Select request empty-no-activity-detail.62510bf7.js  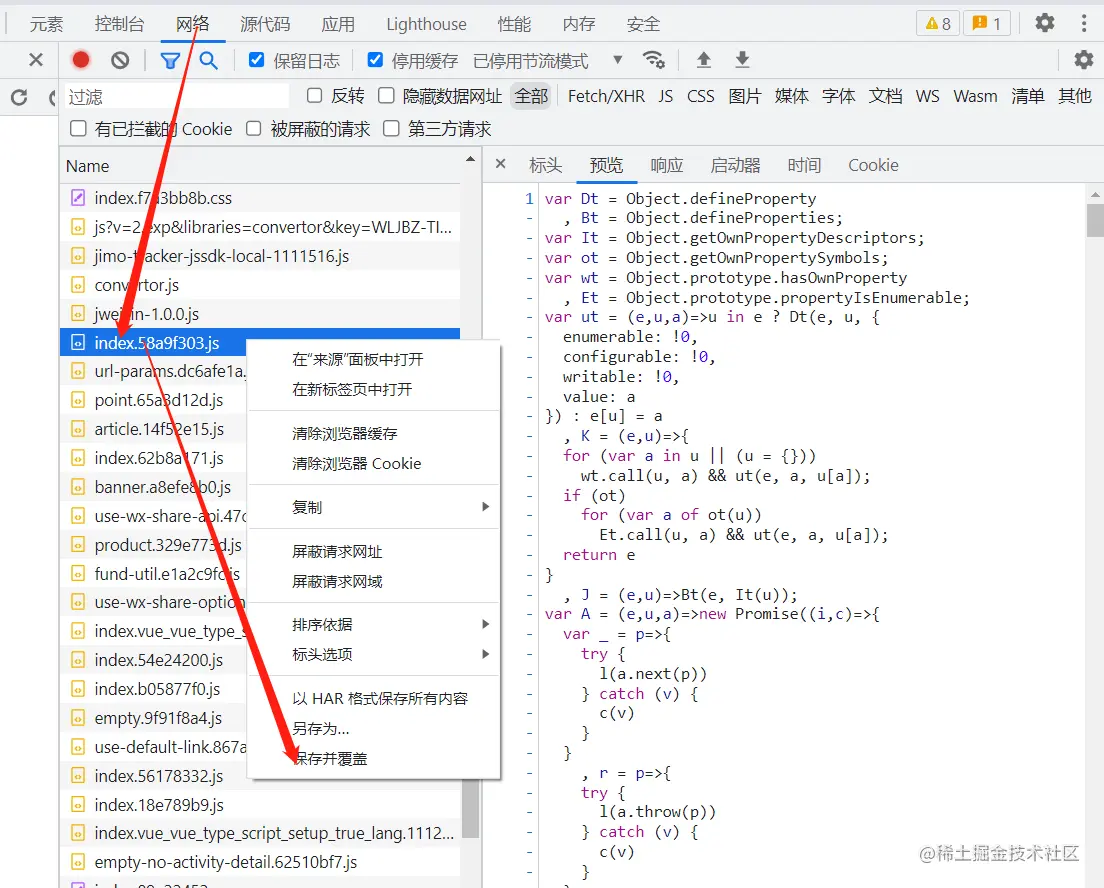point(261,862)
